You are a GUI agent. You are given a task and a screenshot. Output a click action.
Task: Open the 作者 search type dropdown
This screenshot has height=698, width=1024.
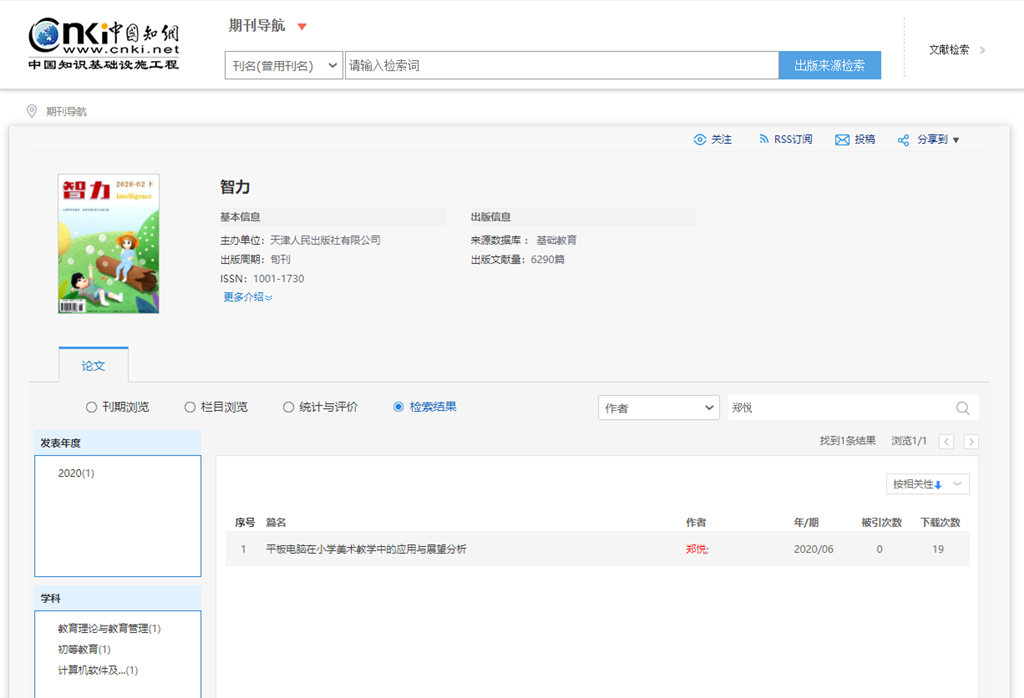pyautogui.click(x=659, y=408)
